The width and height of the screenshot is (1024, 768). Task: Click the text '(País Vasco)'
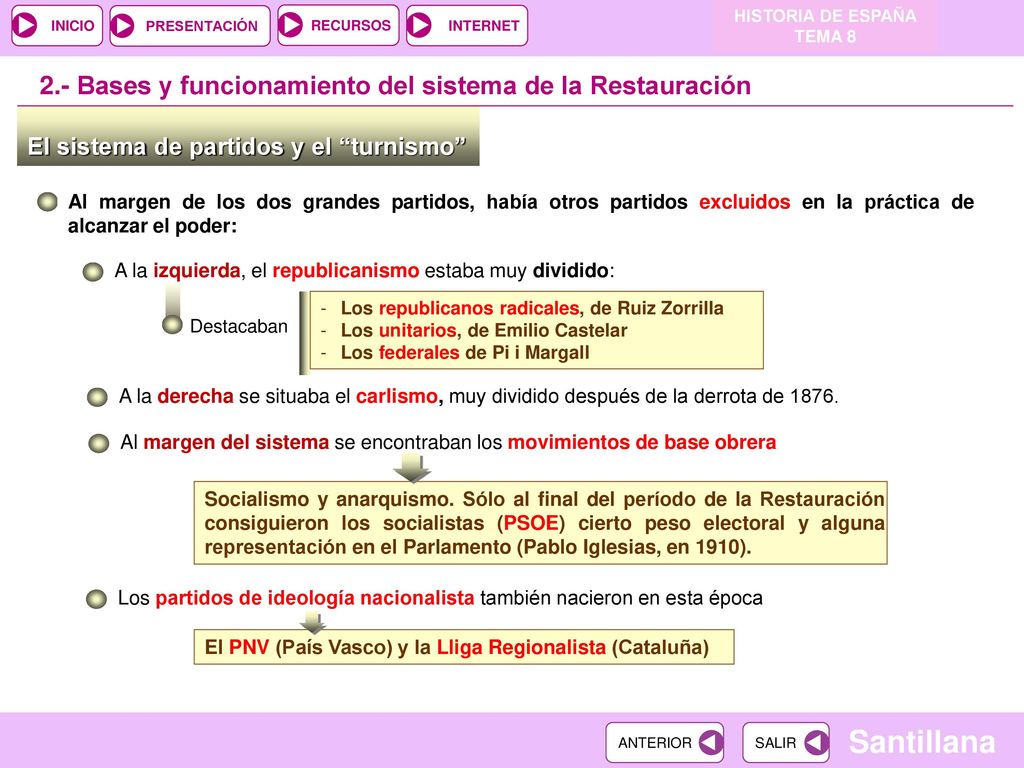(334, 647)
